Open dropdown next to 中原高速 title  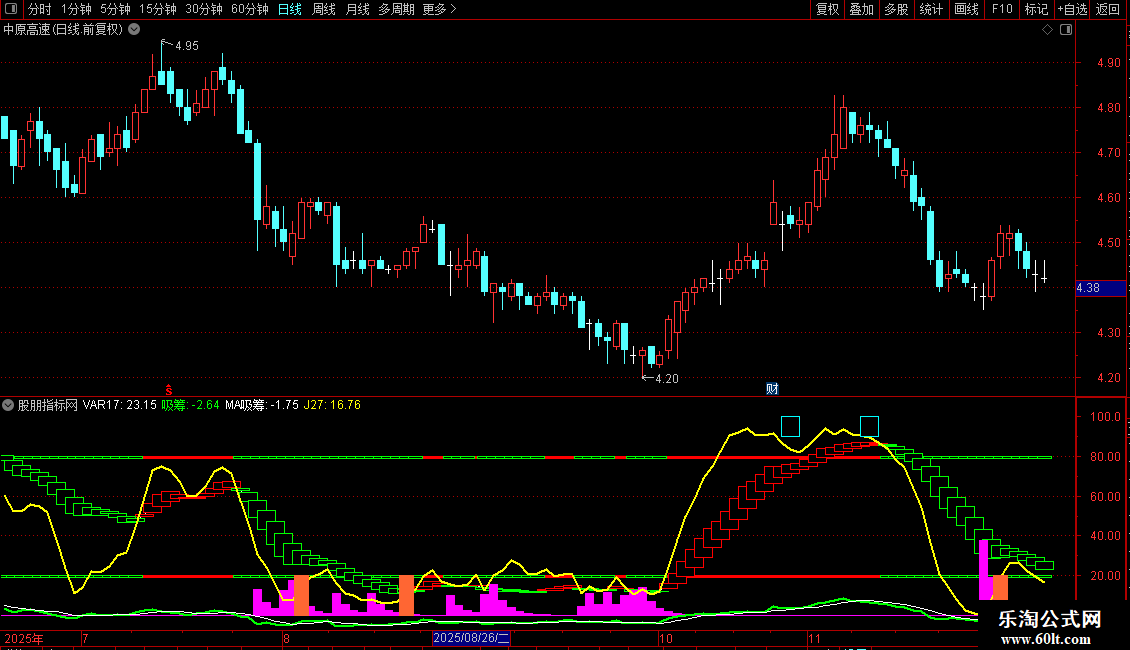tap(134, 30)
